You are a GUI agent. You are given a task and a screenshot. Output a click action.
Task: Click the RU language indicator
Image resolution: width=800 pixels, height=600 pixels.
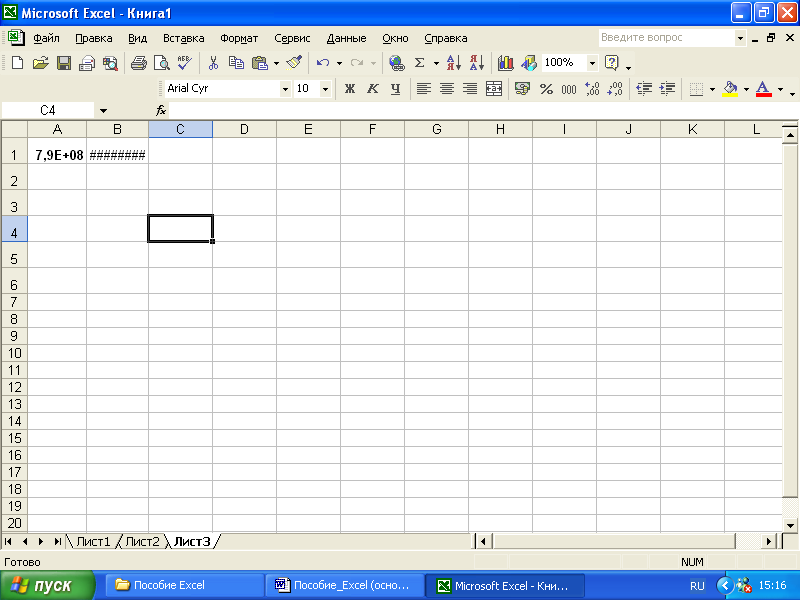[697, 586]
